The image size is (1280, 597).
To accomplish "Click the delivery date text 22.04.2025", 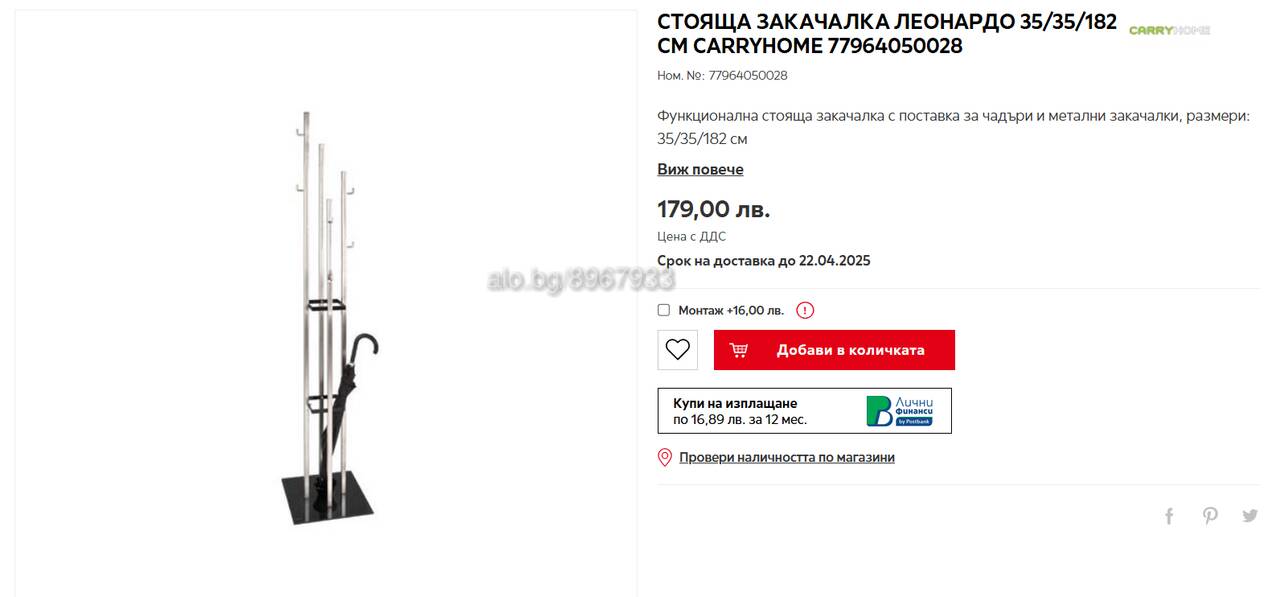I will click(834, 261).
